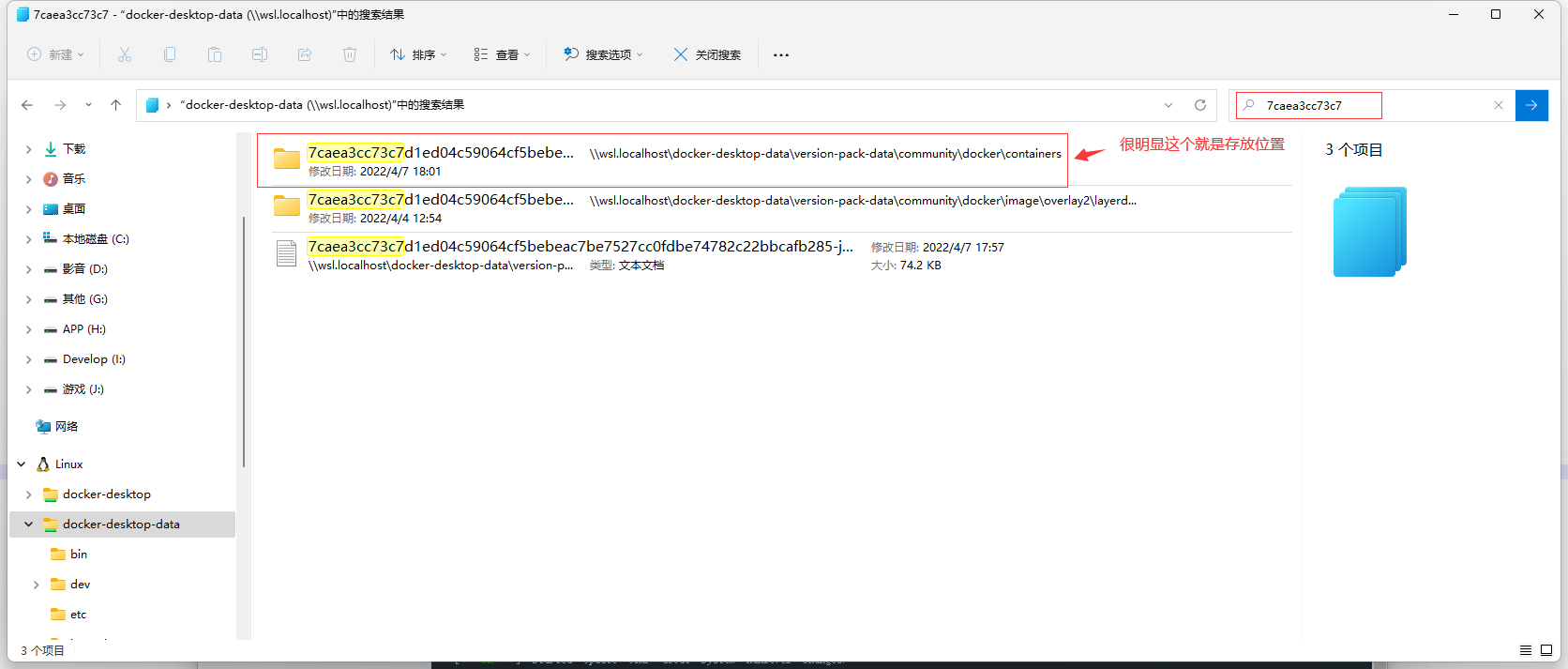
Task: Click the navigation pane scrollbar
Action: [x=244, y=342]
